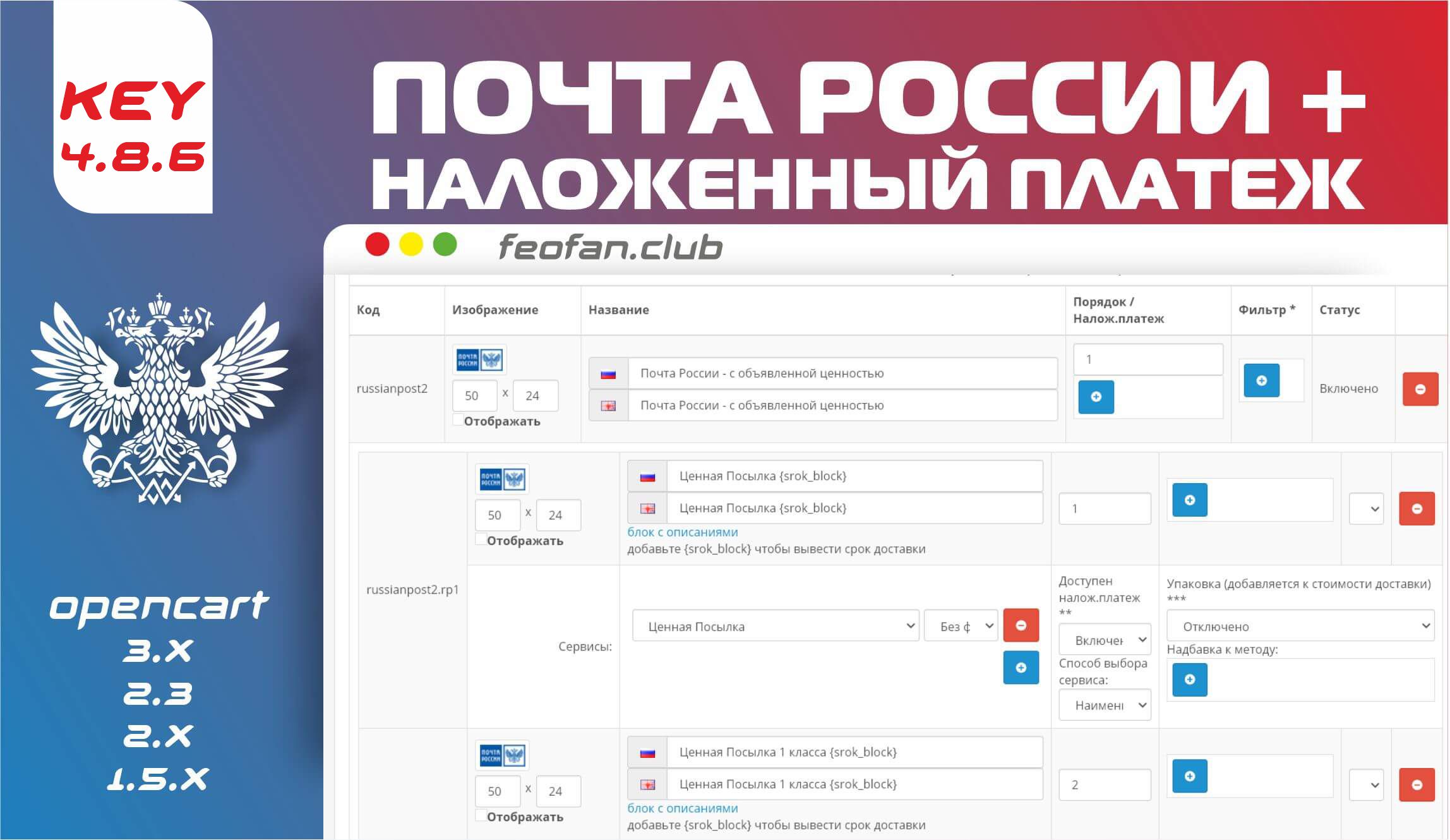Edit Russian name Почта России - с объявленной ценностью
Image resolution: width=1450 pixels, height=840 pixels.
click(842, 374)
